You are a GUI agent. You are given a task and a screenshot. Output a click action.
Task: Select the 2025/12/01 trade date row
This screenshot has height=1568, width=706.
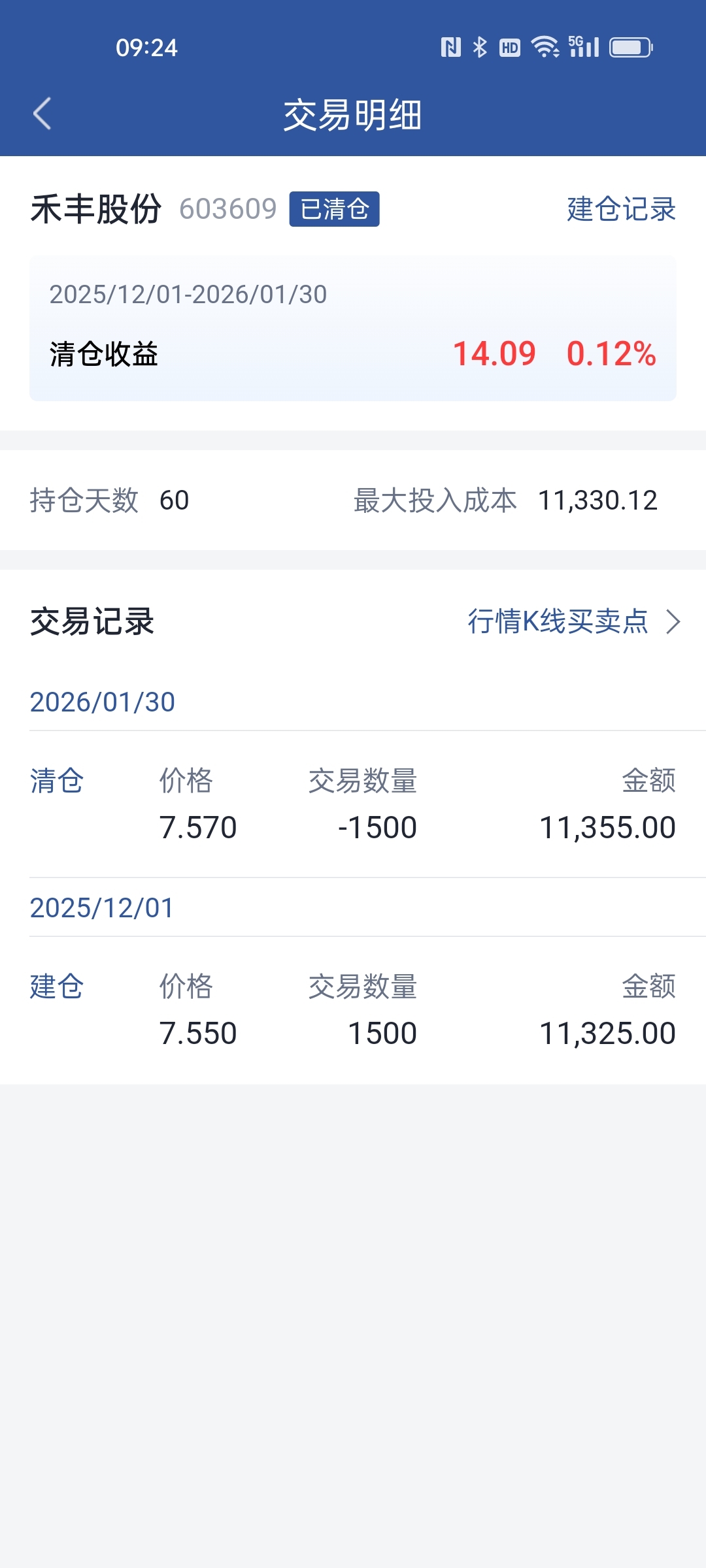102,908
